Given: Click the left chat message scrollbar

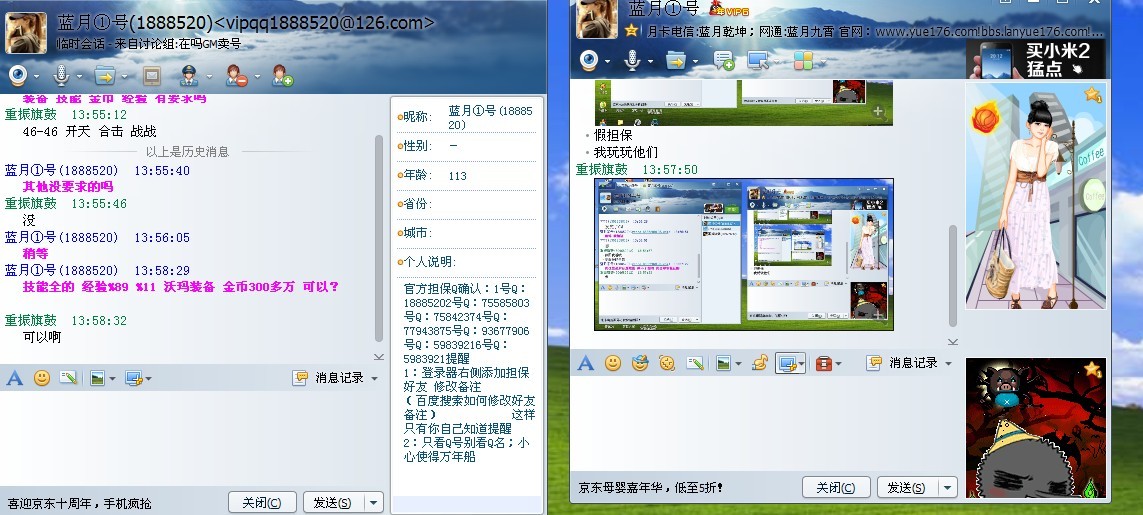Looking at the screenshot, I should tap(378, 238).
